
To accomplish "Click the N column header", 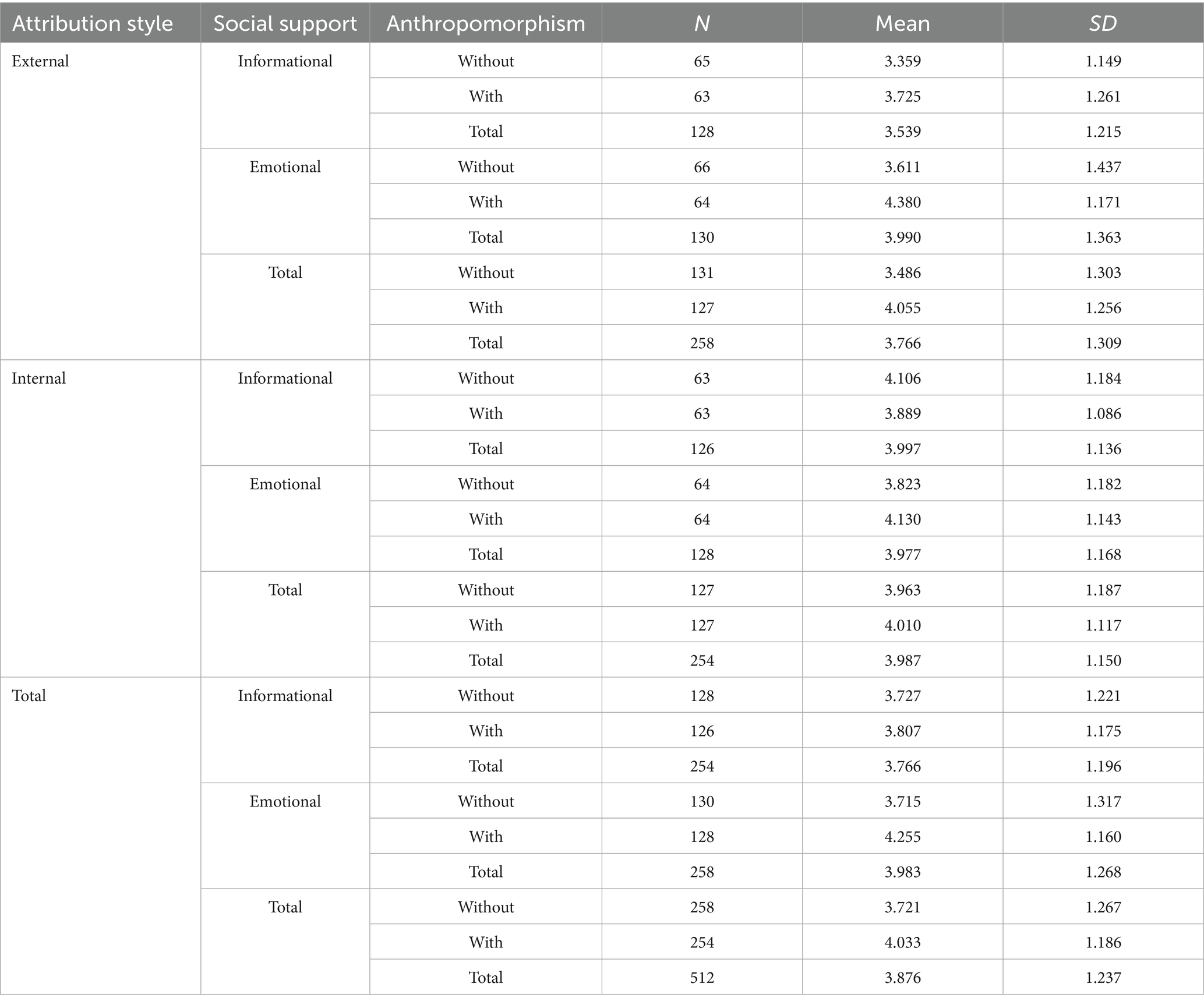I will [x=701, y=23].
